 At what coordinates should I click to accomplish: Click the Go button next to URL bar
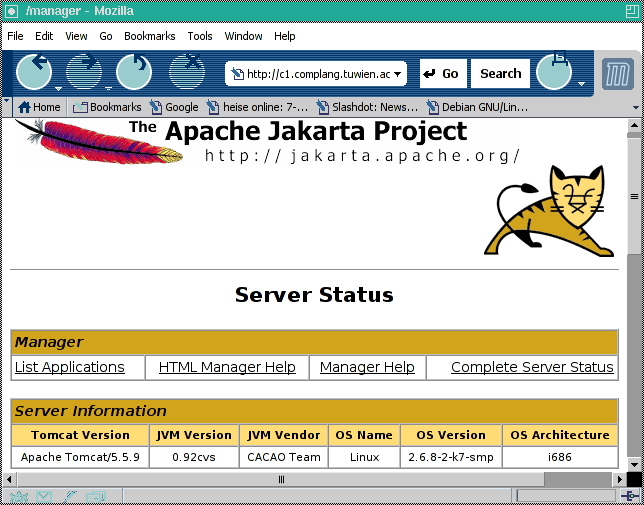(x=443, y=73)
